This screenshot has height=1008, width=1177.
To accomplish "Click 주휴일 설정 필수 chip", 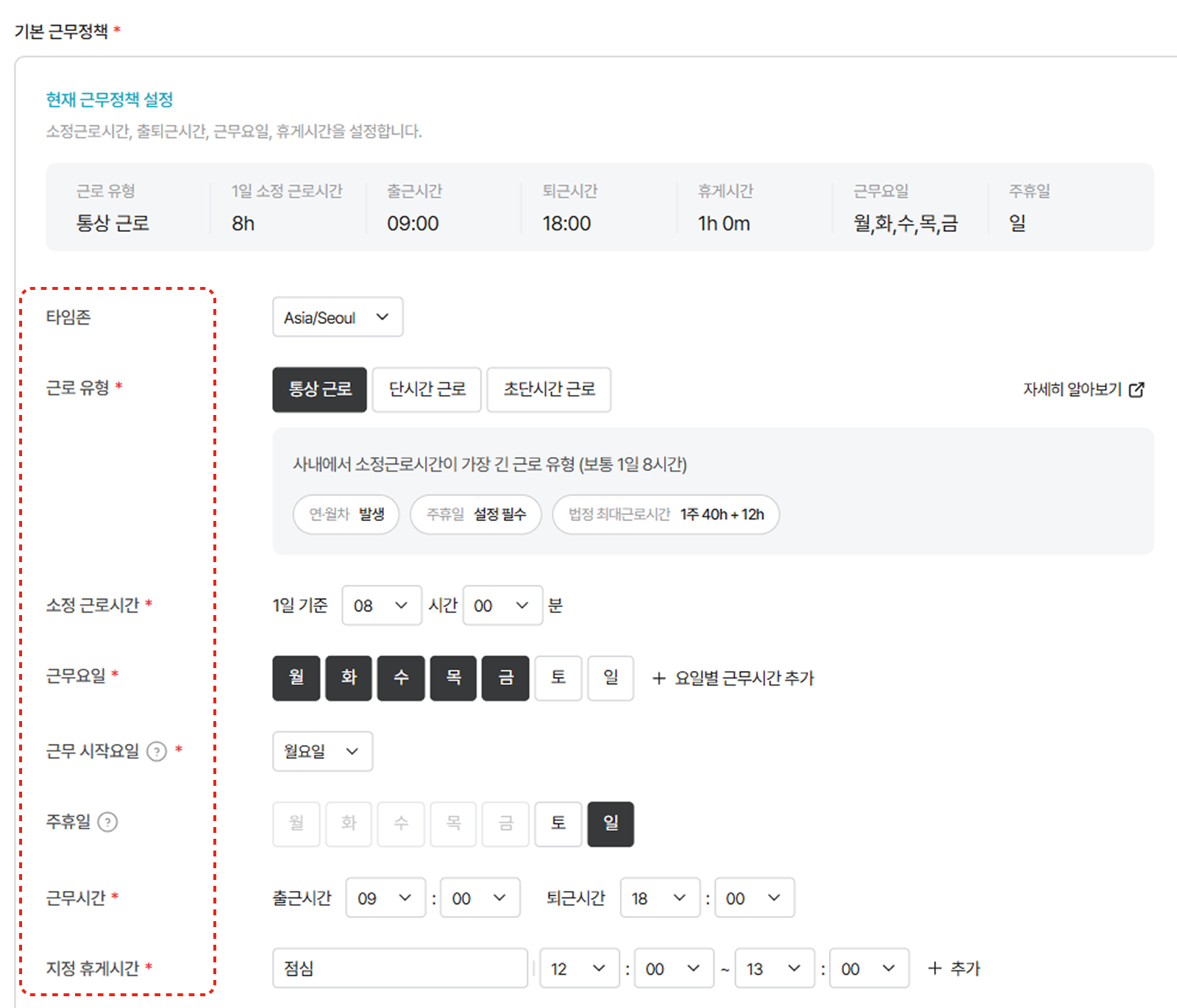I will point(476,514).
